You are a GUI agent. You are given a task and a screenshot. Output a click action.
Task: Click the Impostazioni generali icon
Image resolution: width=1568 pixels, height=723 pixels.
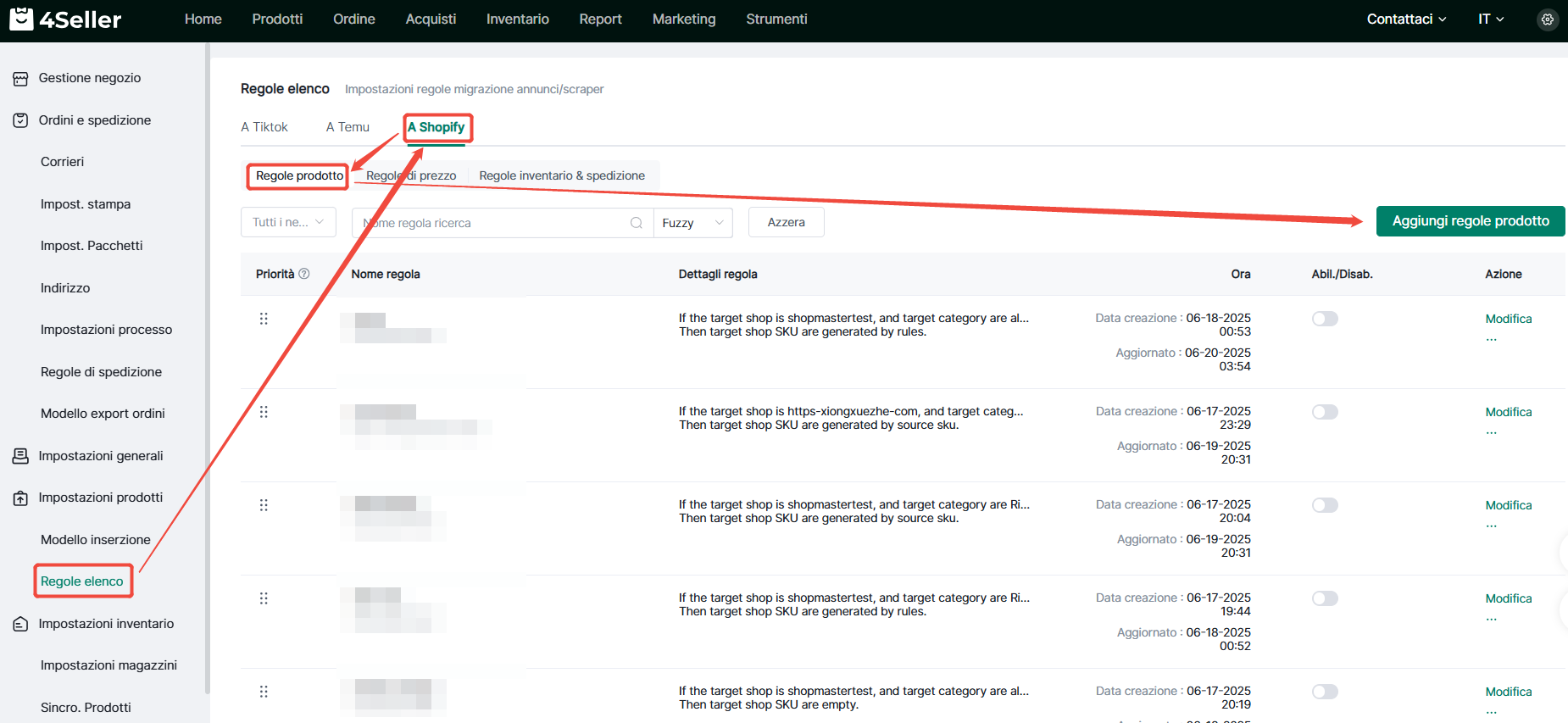coord(20,456)
